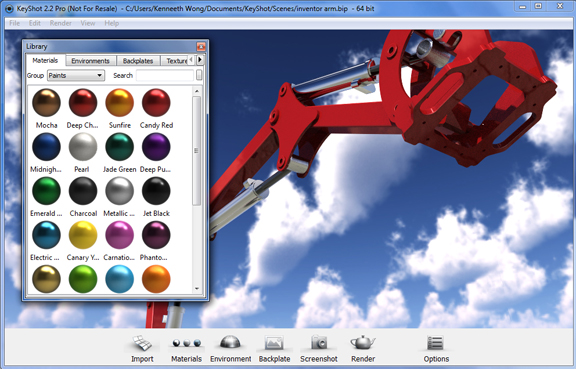The image size is (576, 369).
Task: Select the Metallic silver material sphere
Action: coord(120,191)
